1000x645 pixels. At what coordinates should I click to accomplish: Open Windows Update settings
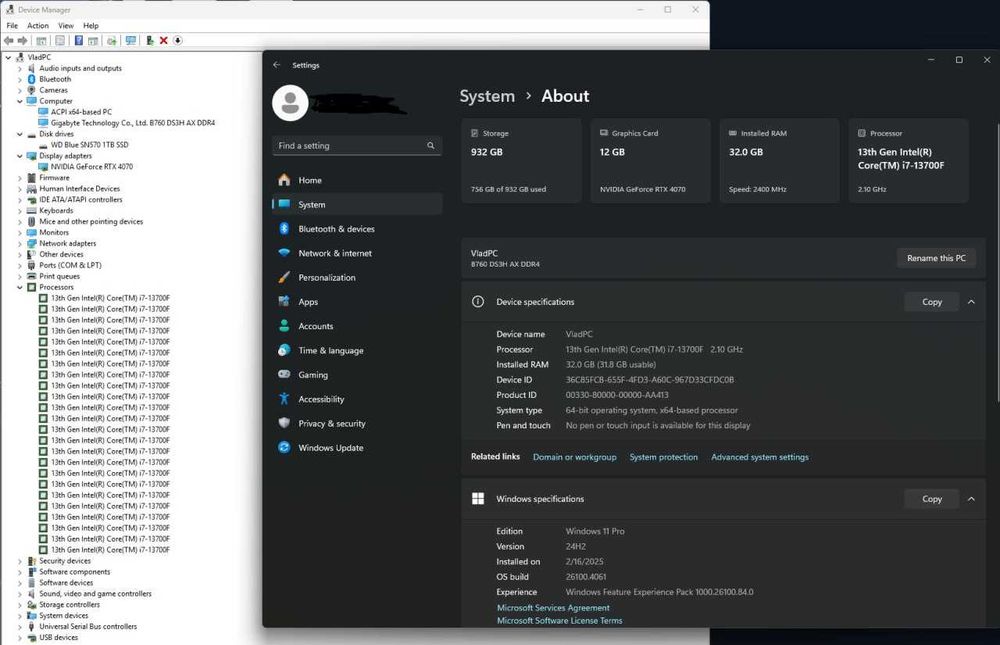click(357, 447)
